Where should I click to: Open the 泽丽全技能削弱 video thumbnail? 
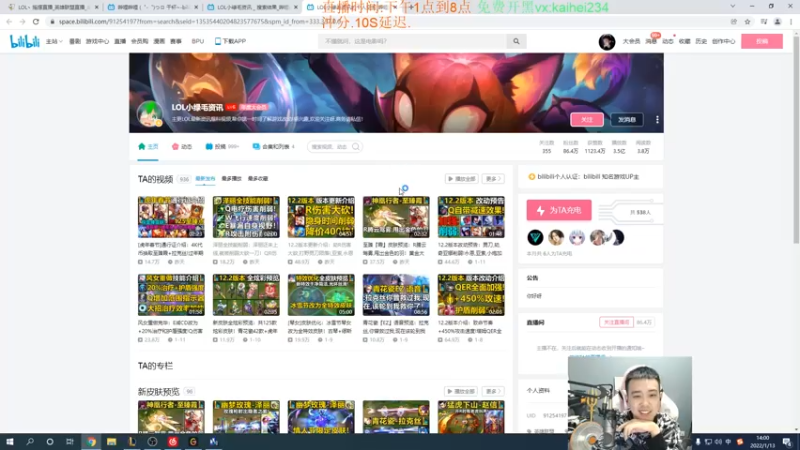pos(246,217)
